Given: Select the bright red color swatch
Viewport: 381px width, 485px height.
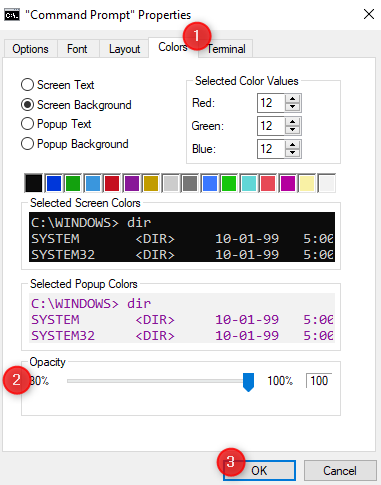Looking at the screenshot, I should [x=268, y=183].
